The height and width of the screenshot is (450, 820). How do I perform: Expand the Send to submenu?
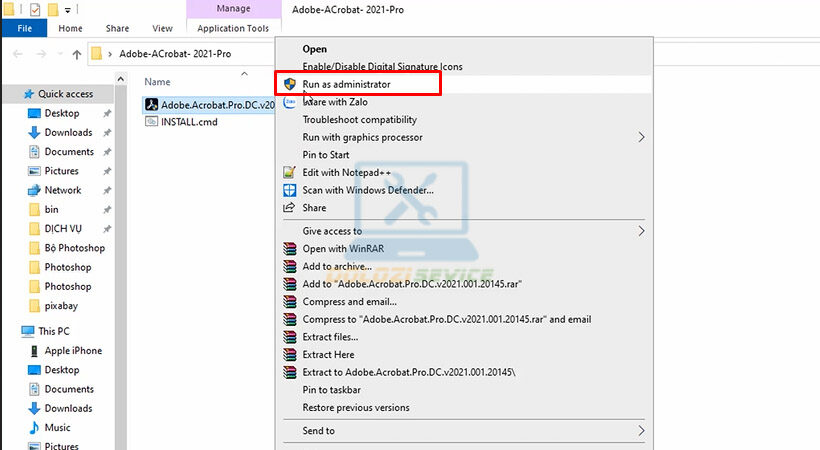click(641, 431)
